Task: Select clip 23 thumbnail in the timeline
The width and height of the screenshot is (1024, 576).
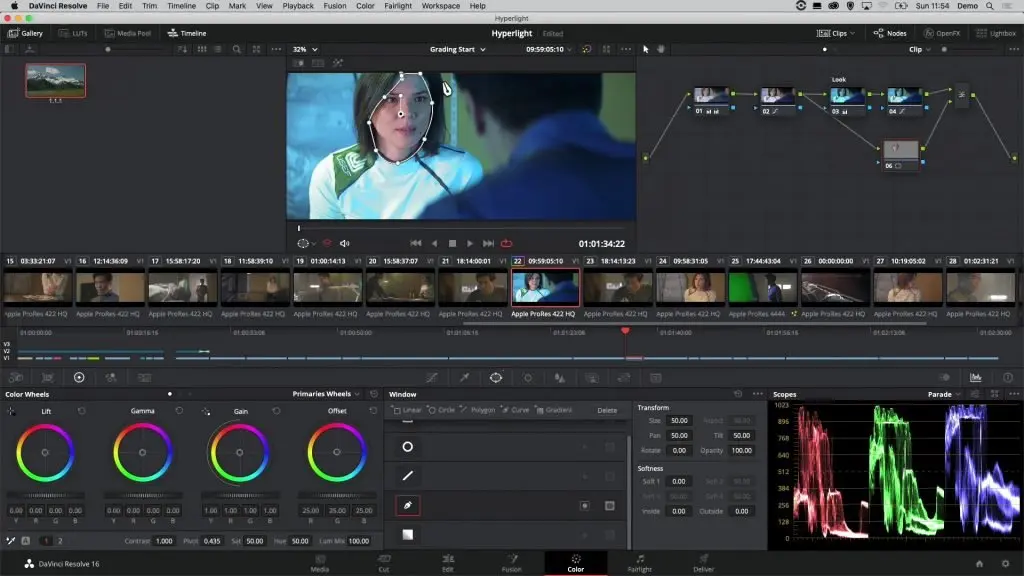Action: pyautogui.click(x=618, y=288)
